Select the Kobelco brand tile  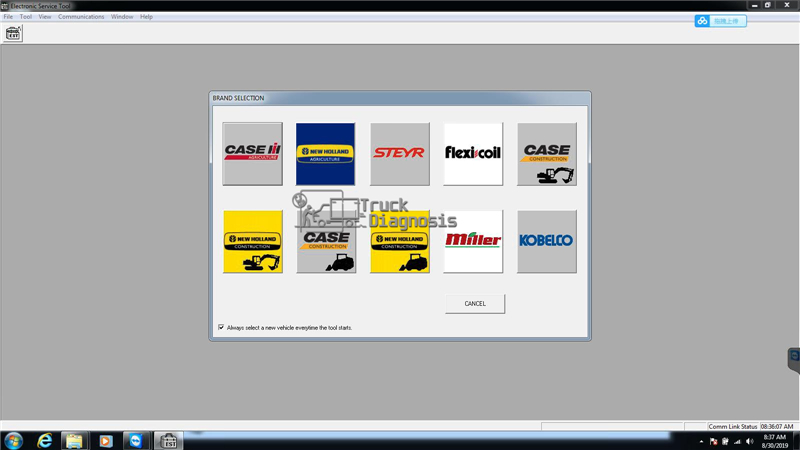coord(547,241)
